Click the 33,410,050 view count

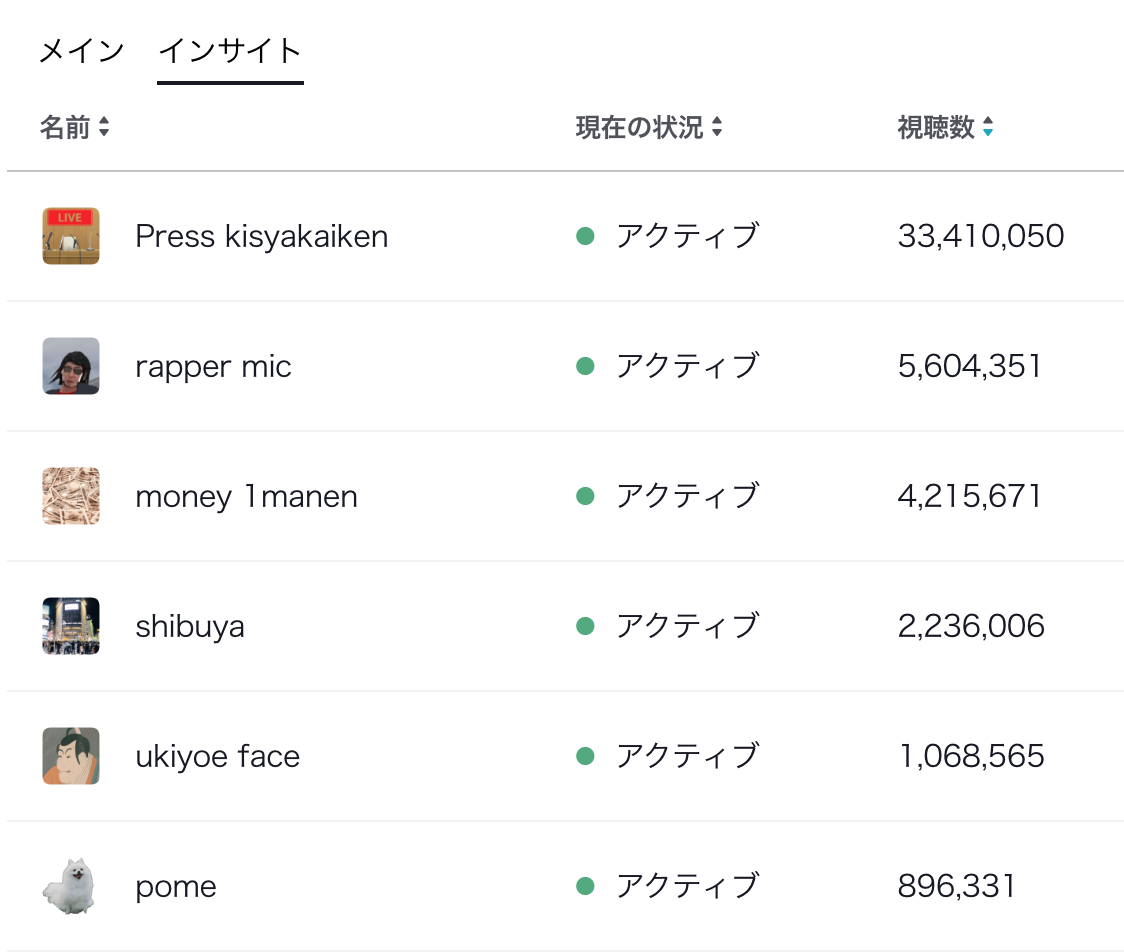click(x=980, y=237)
